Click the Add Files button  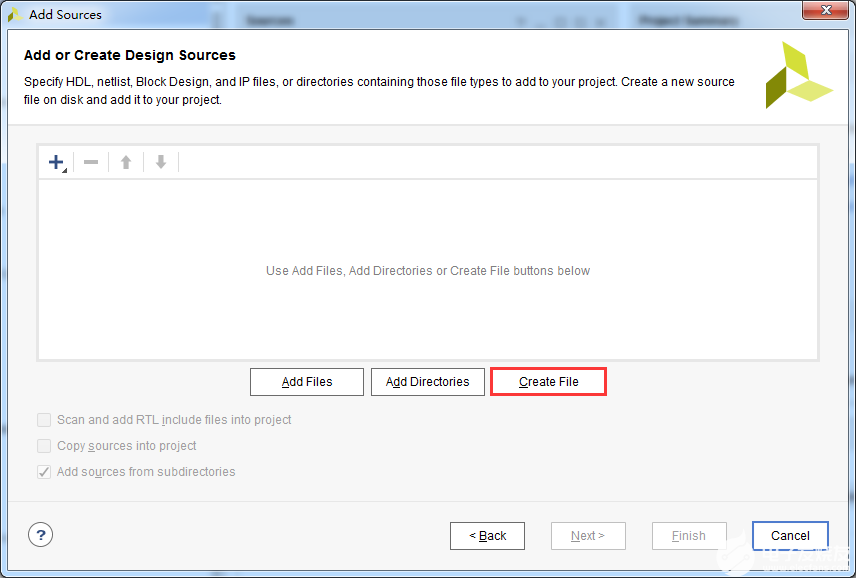pos(307,382)
